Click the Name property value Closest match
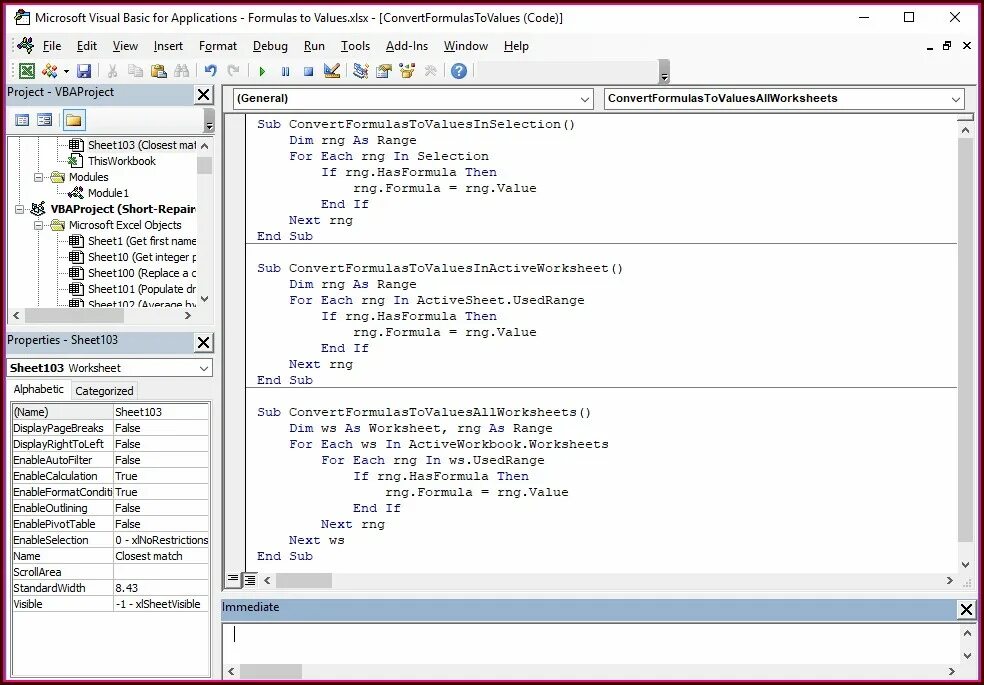 (x=161, y=556)
